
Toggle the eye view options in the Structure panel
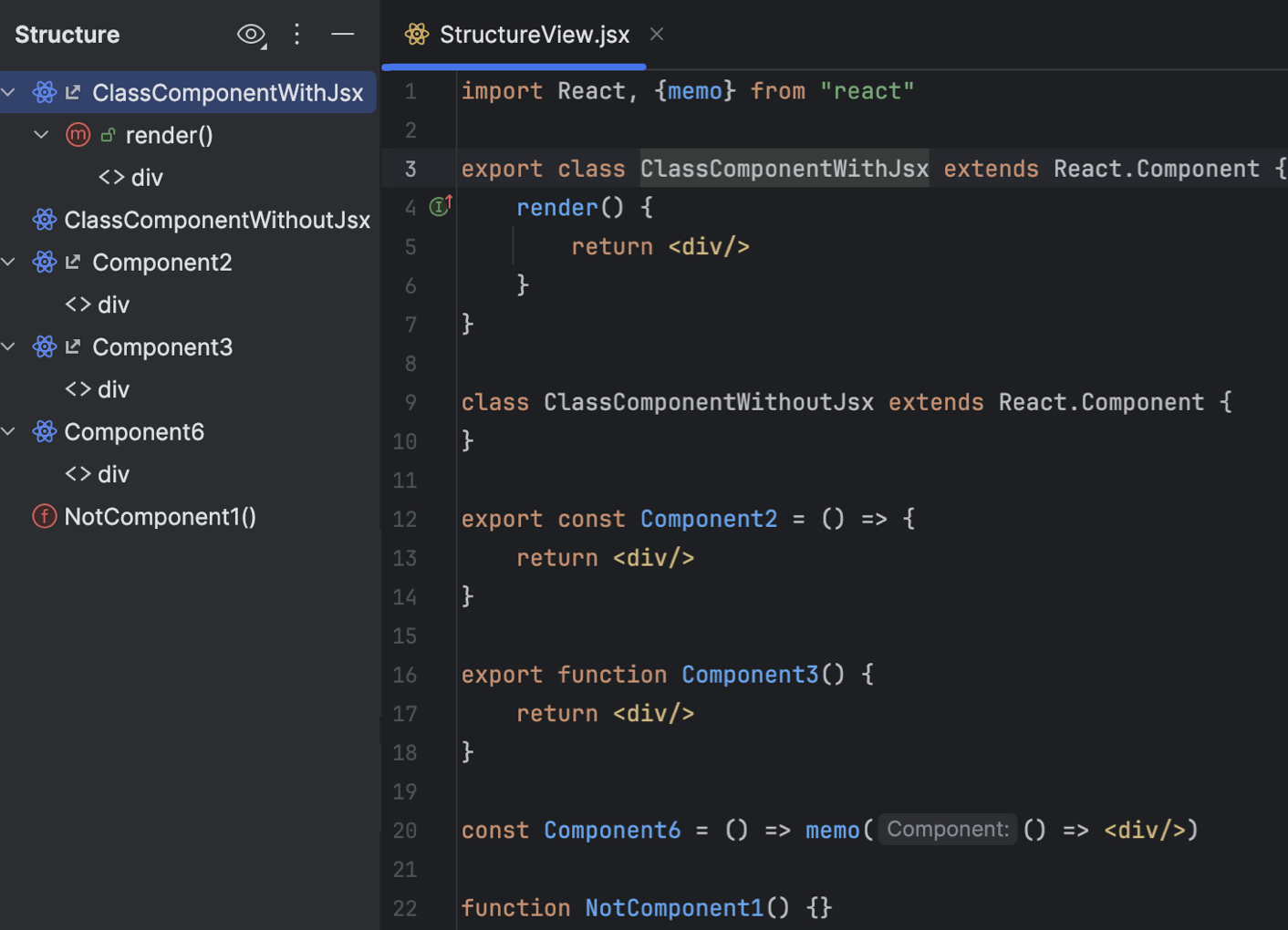click(x=250, y=34)
